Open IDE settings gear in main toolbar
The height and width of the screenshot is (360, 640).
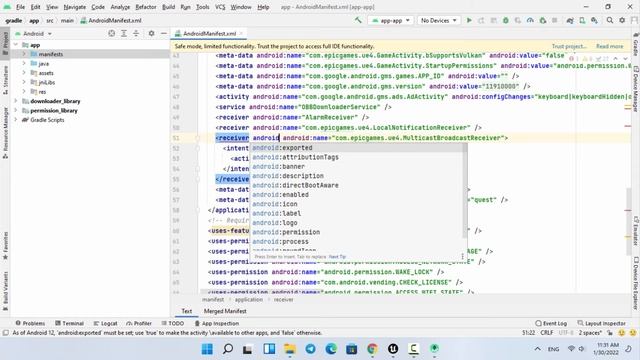(x=622, y=20)
